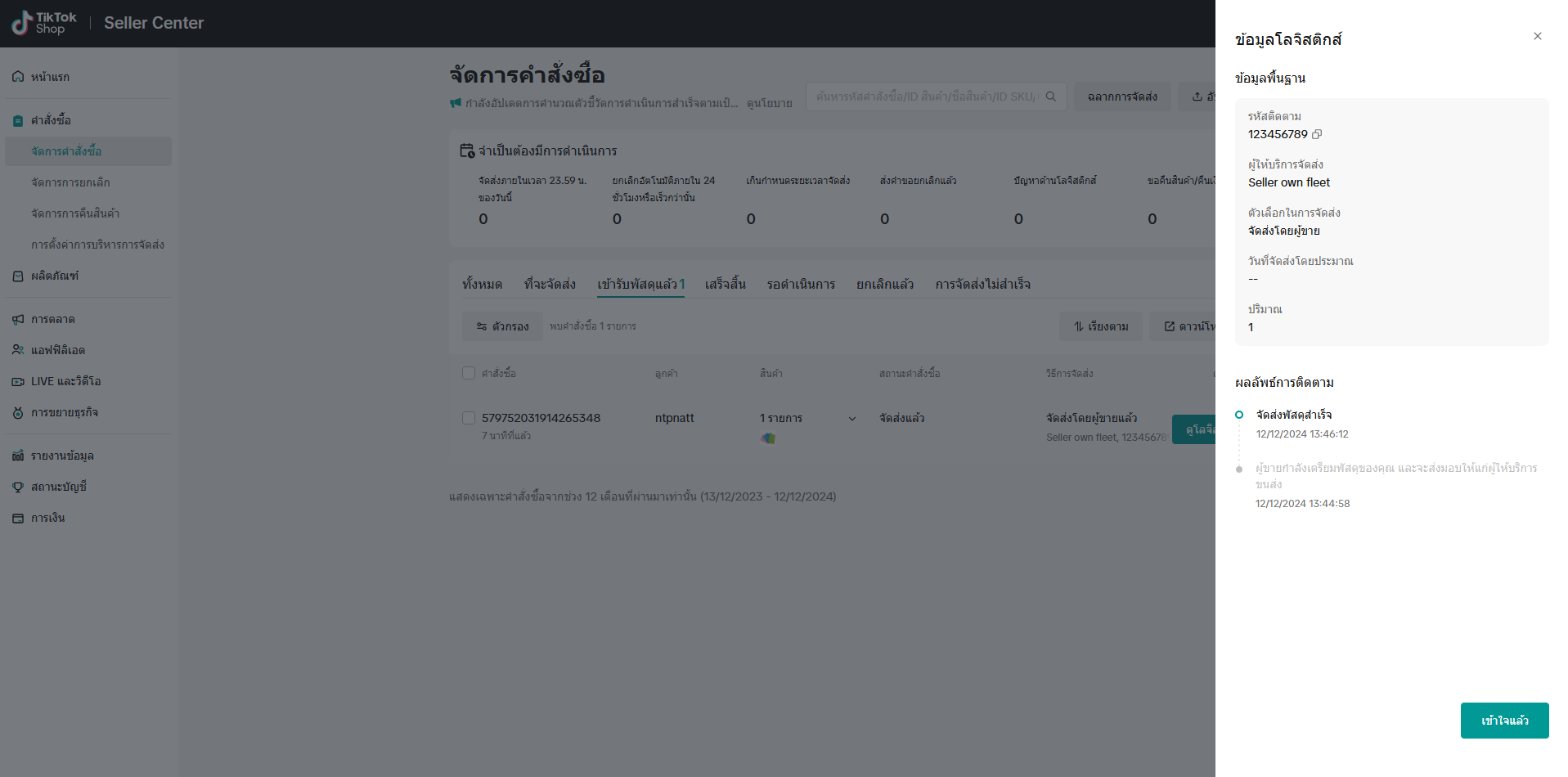Viewport: 1568px width, 777px height.
Task: Switch to the To Ship tab
Action: (x=550, y=284)
